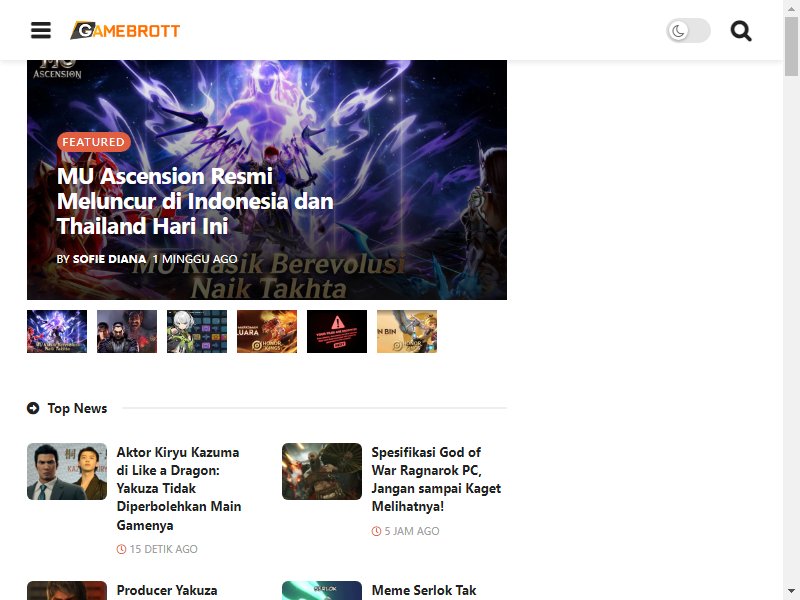Select the yellow Honor of Kings thumbnail
The image size is (800, 600).
pos(407,331)
